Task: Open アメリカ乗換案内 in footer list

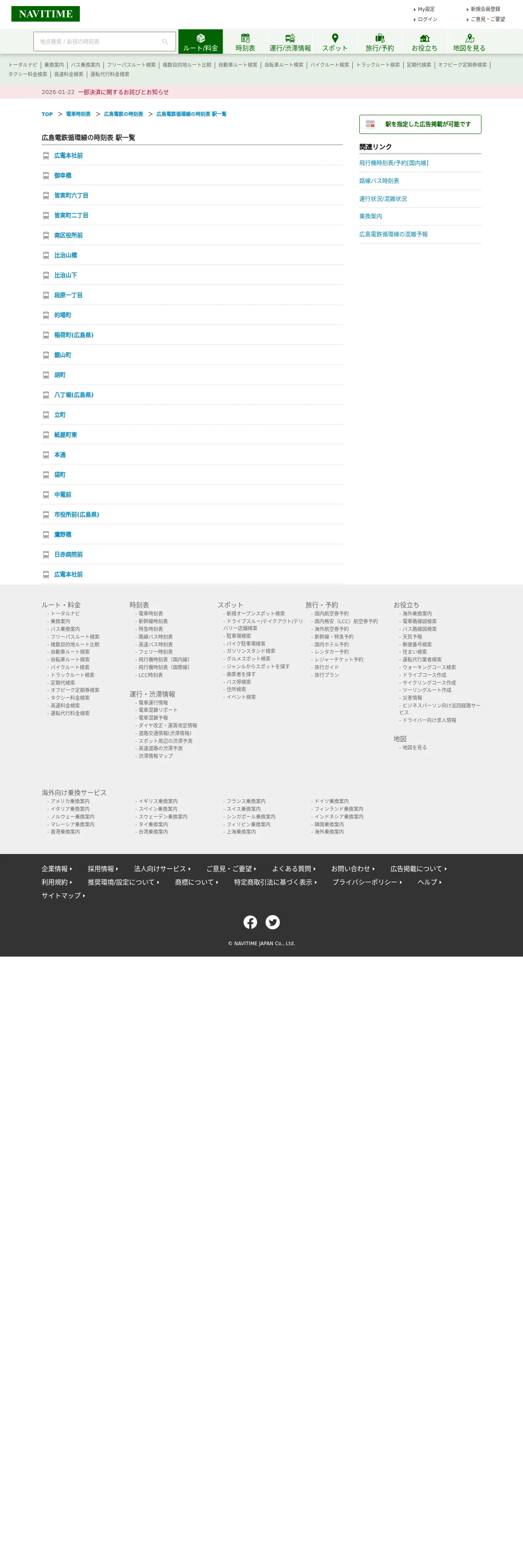Action: coord(70,801)
